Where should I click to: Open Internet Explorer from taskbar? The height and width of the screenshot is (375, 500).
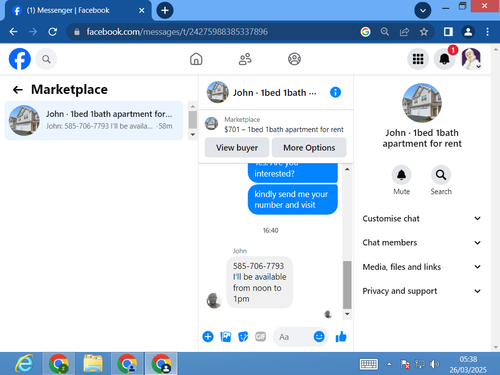(24, 364)
